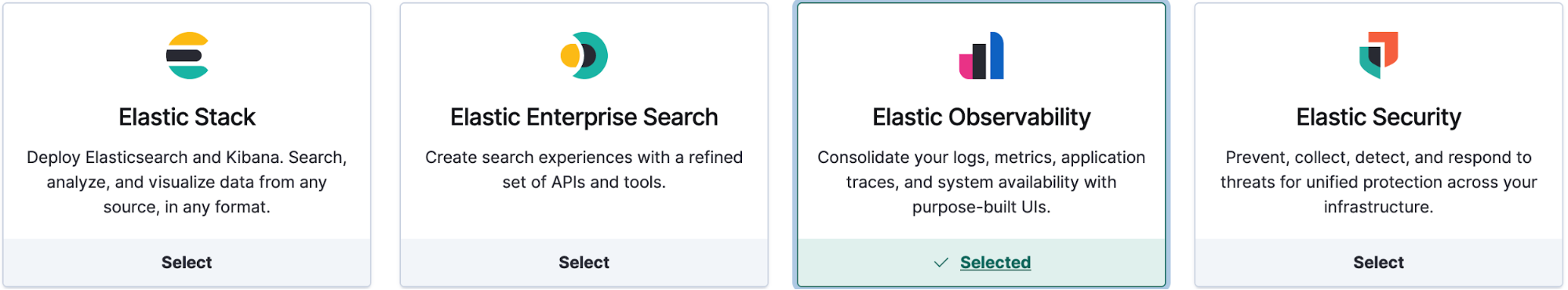This screenshot has height=290, width=1568.
Task: Click the Observability description about logs and metrics
Action: [981, 182]
